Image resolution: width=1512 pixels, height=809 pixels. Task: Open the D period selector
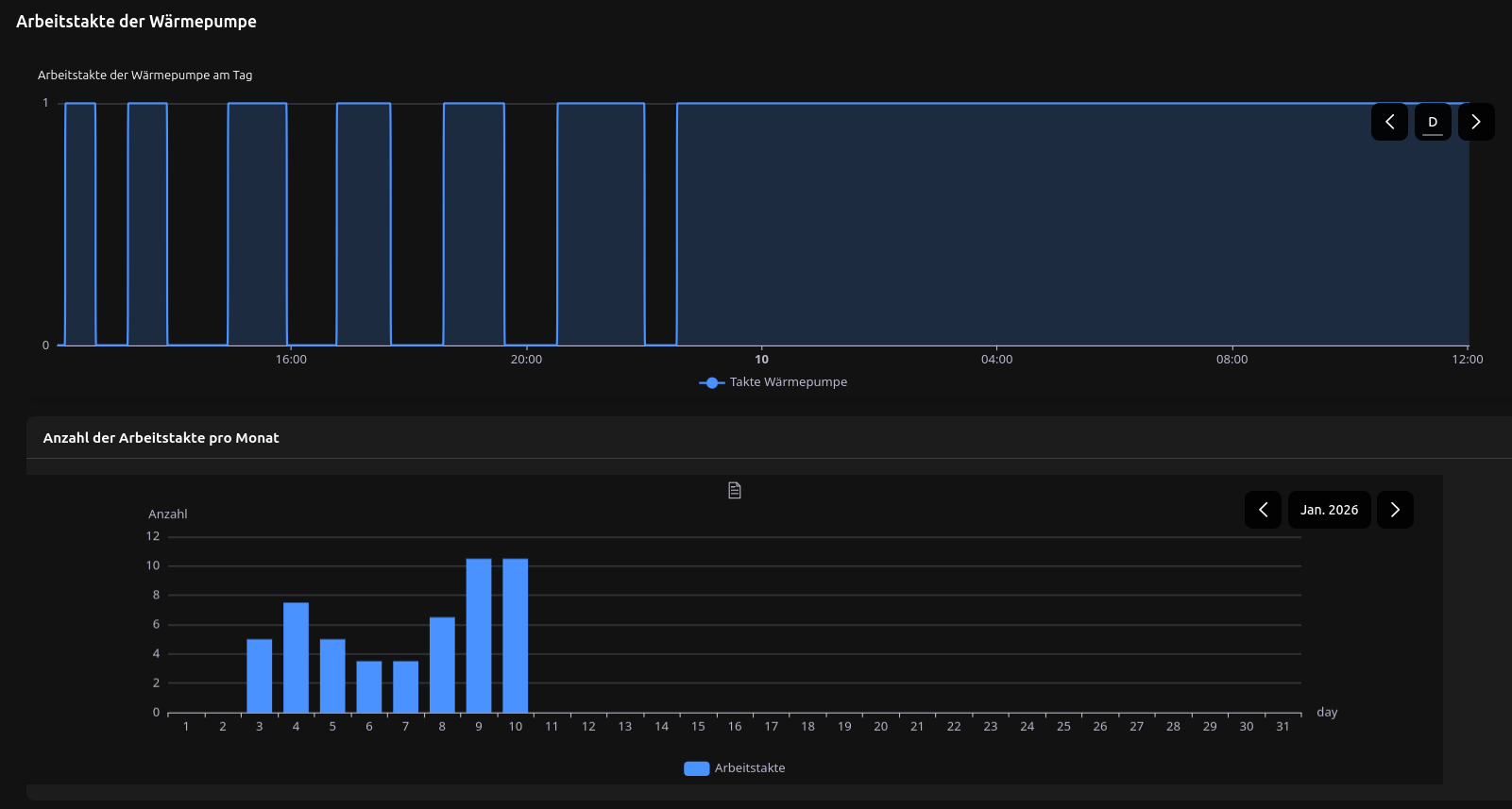pos(1433,122)
